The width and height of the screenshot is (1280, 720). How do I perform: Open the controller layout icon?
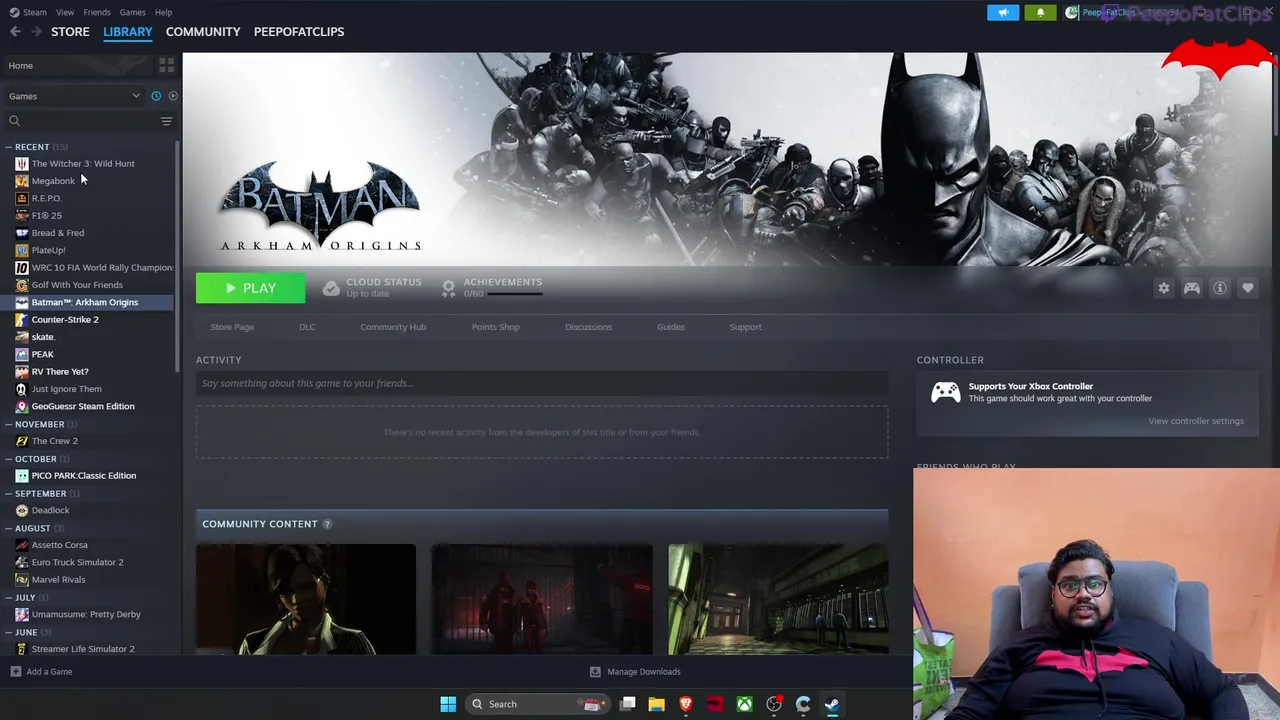point(1192,288)
